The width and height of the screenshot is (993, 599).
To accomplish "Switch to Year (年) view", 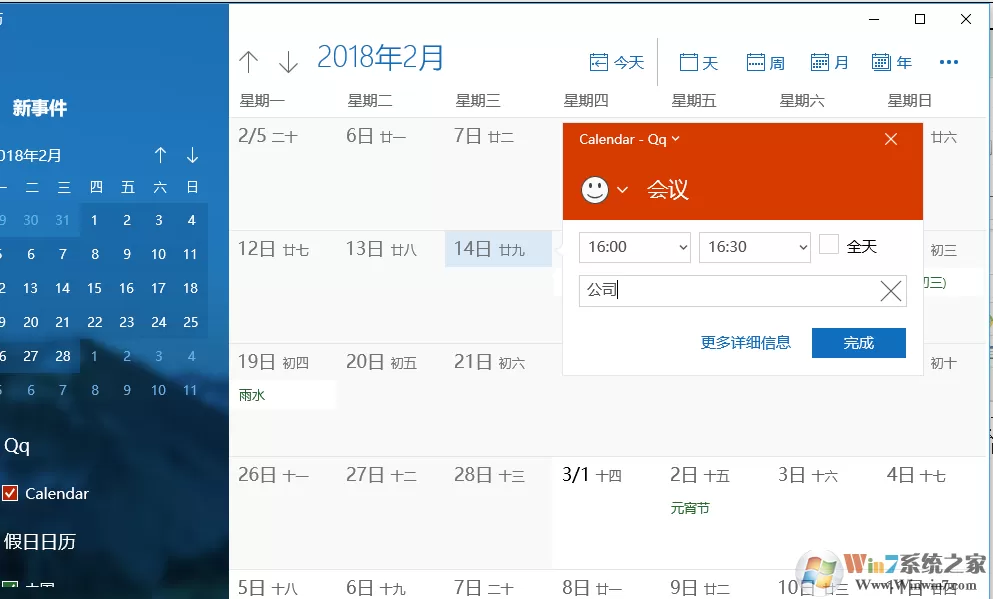I will coord(891,62).
